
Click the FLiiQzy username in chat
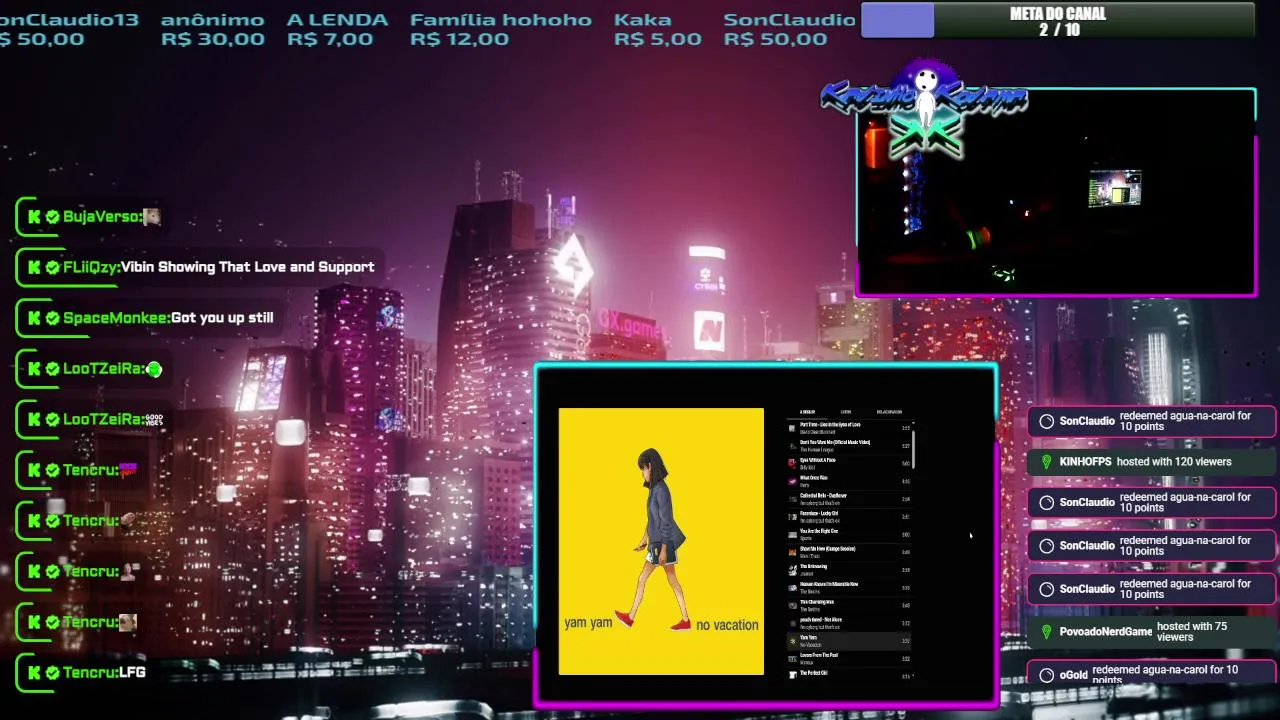[90, 267]
